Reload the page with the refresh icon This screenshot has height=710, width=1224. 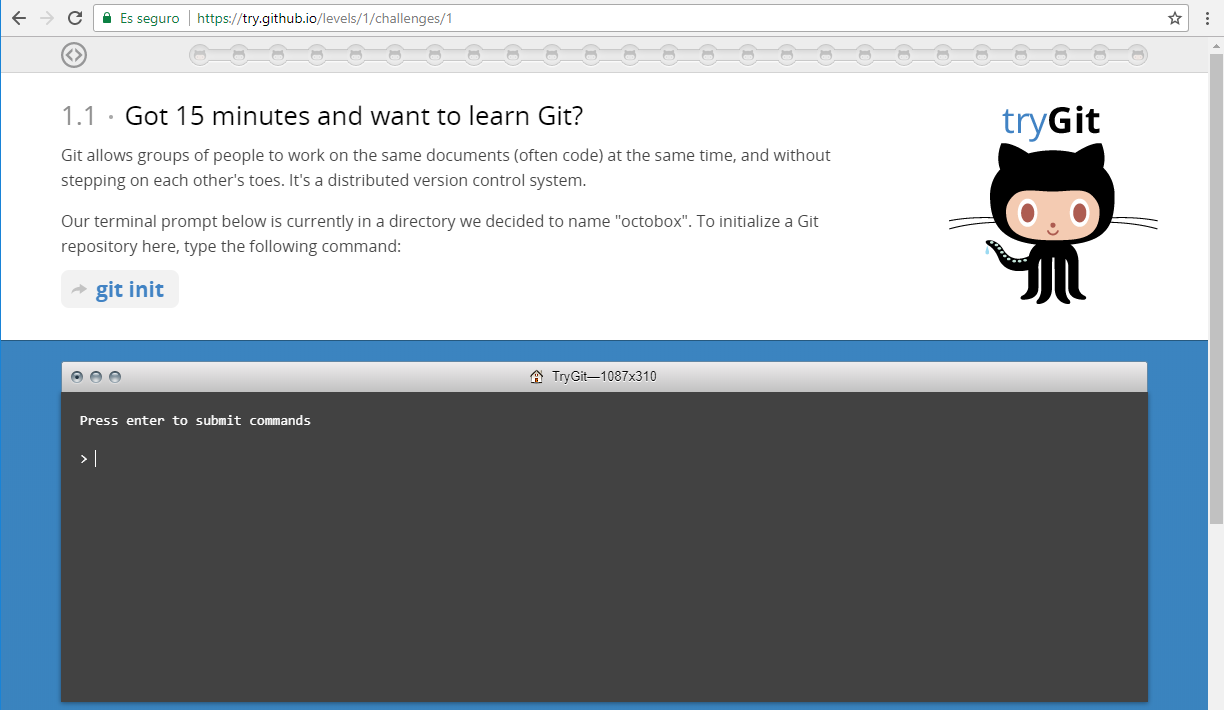(x=74, y=18)
